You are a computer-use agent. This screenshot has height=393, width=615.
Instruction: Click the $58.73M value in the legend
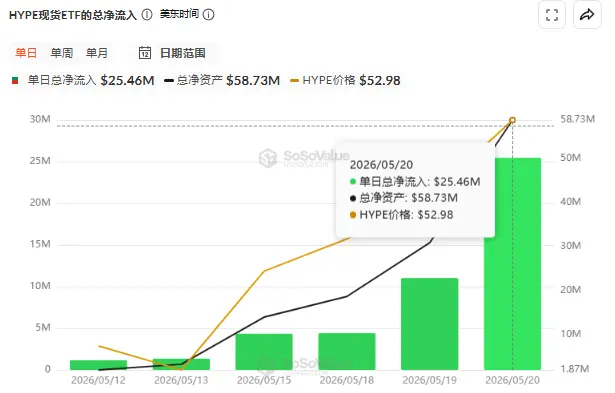click(253, 80)
